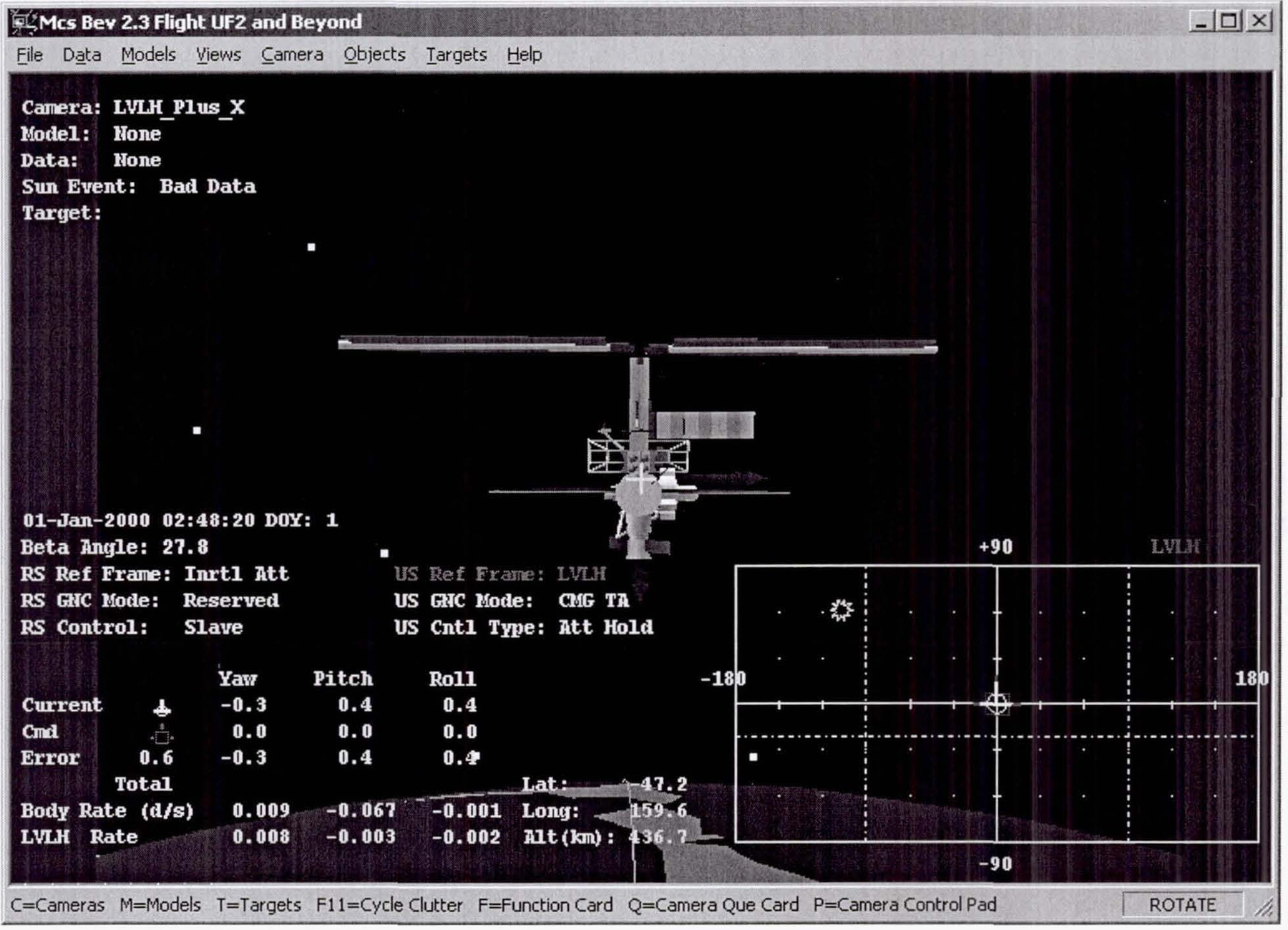Click the date 01-Jan-2000 02:48:20 readout
This screenshot has width=1288, height=930.
pyautogui.click(x=138, y=520)
